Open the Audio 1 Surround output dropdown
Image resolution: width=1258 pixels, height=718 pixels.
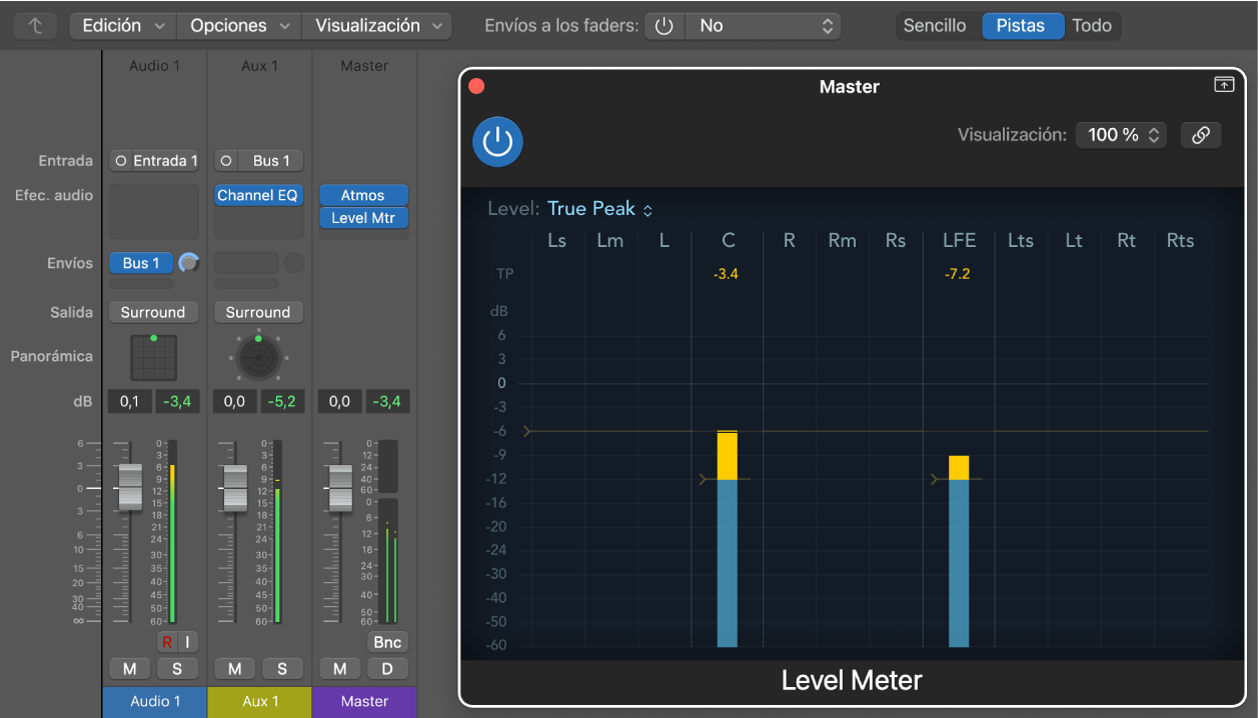tap(154, 312)
